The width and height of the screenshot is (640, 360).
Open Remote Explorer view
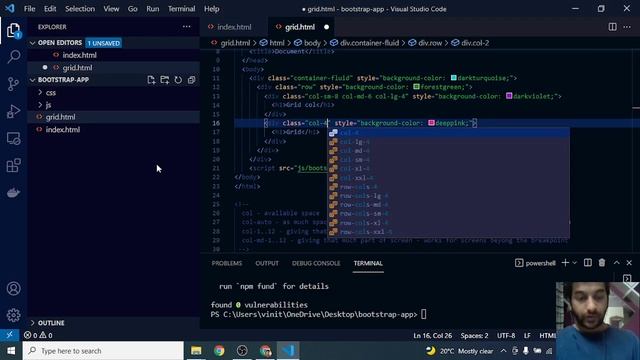point(13,138)
